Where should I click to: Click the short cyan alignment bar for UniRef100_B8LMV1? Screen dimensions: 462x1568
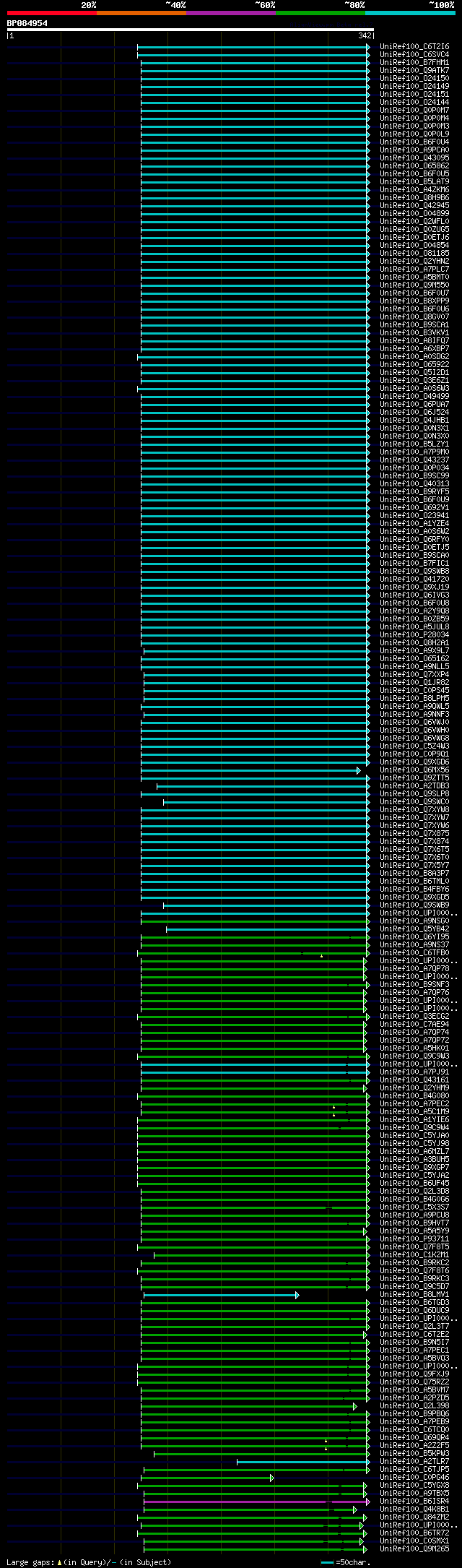(221, 1295)
